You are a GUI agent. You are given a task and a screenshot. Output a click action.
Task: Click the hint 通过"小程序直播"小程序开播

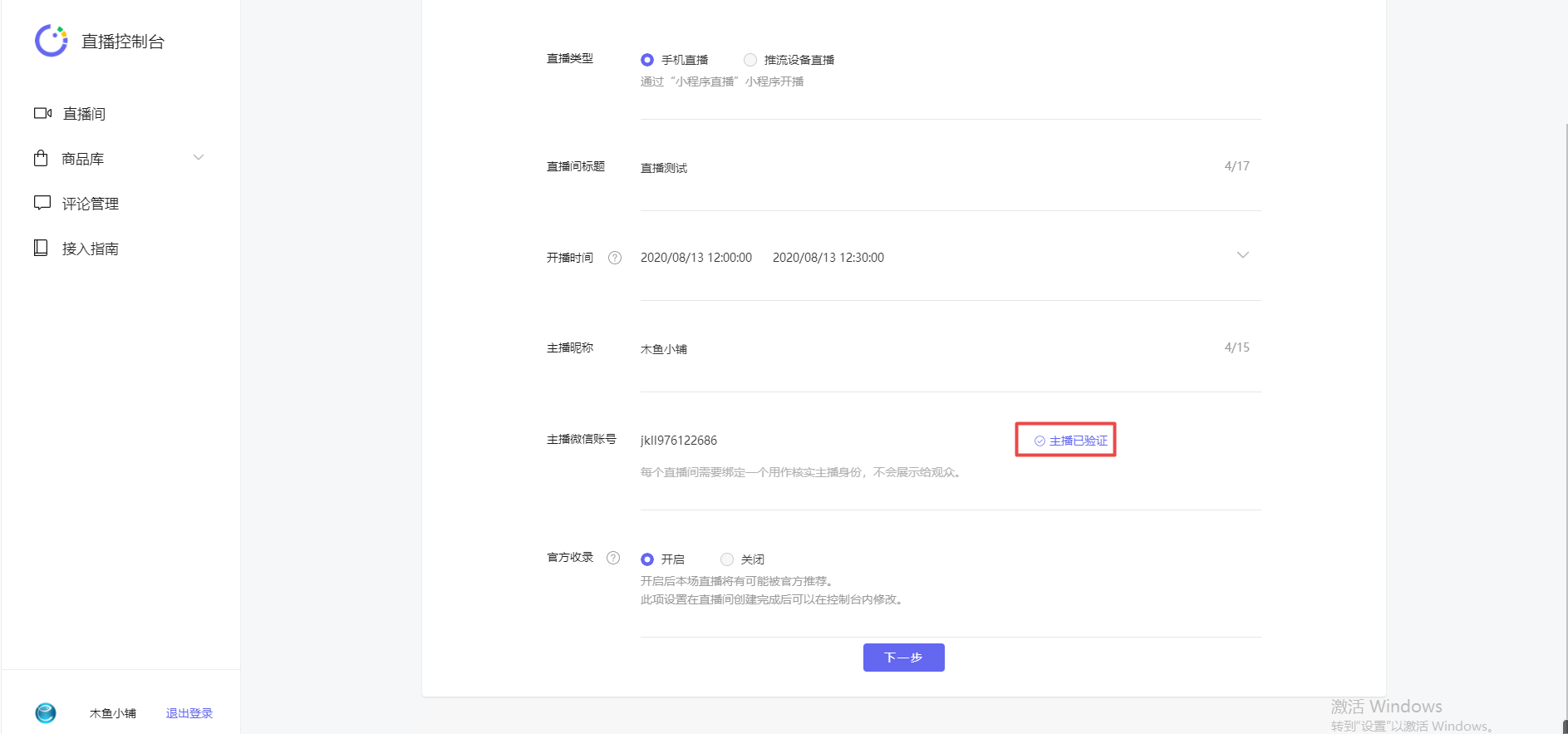tap(722, 81)
